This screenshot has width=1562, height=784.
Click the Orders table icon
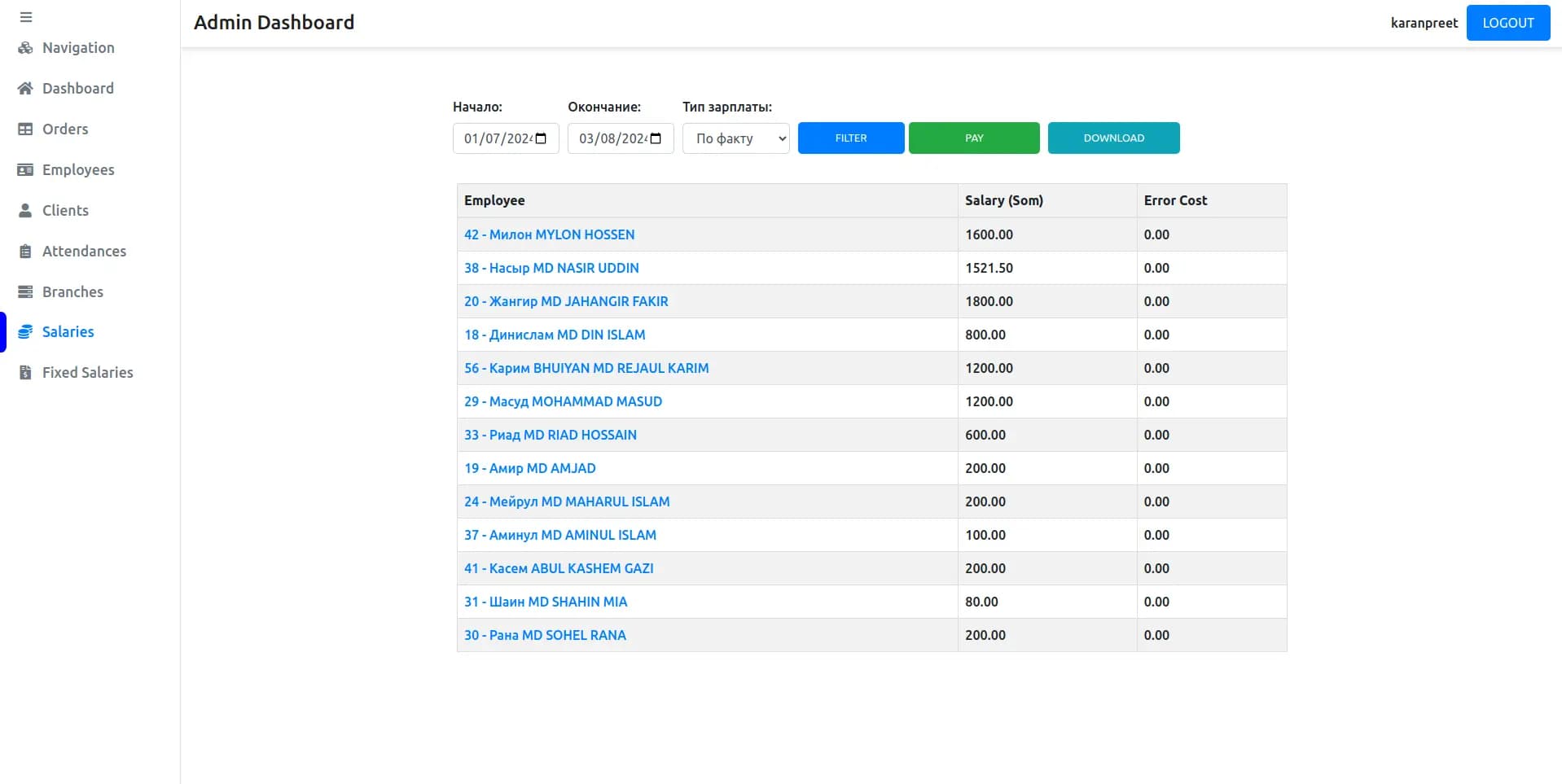coord(25,129)
